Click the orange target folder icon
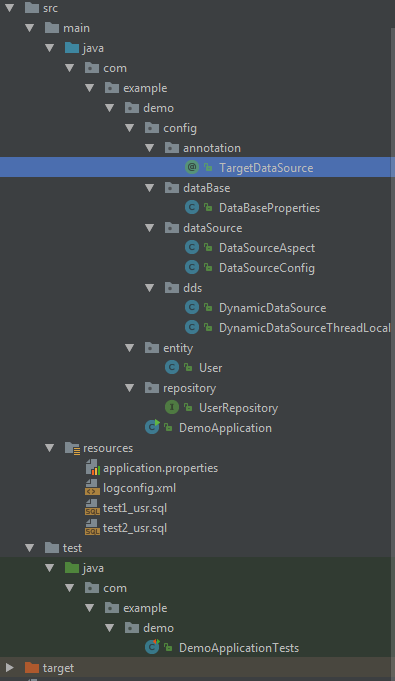This screenshot has height=681, width=395. (x=32, y=667)
